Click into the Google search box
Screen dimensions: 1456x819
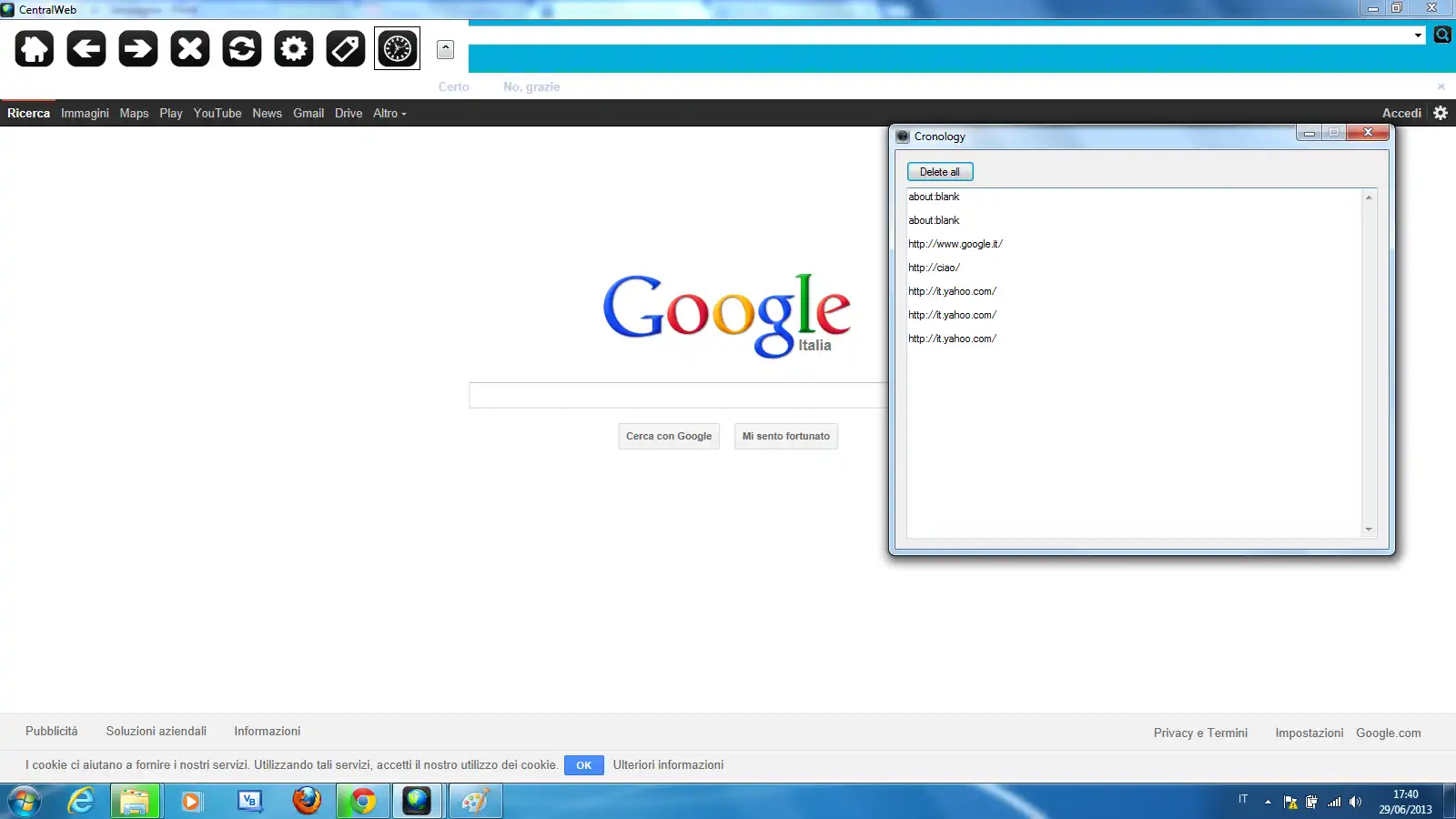pos(678,395)
